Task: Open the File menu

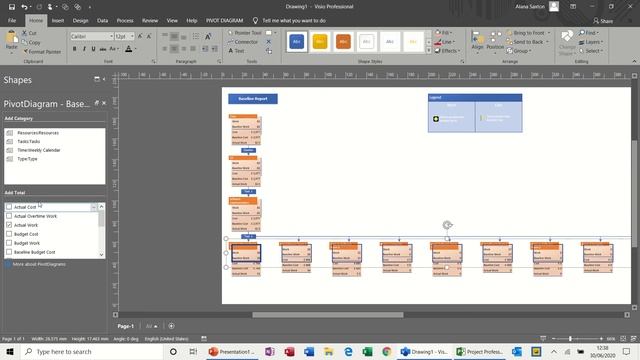Action: point(12,20)
